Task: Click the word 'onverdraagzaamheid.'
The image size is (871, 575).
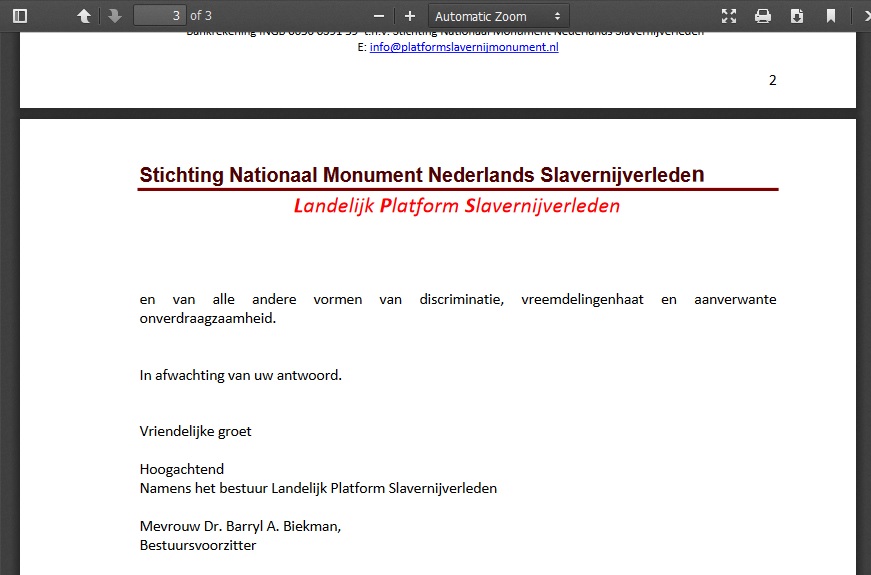Action: click(208, 318)
